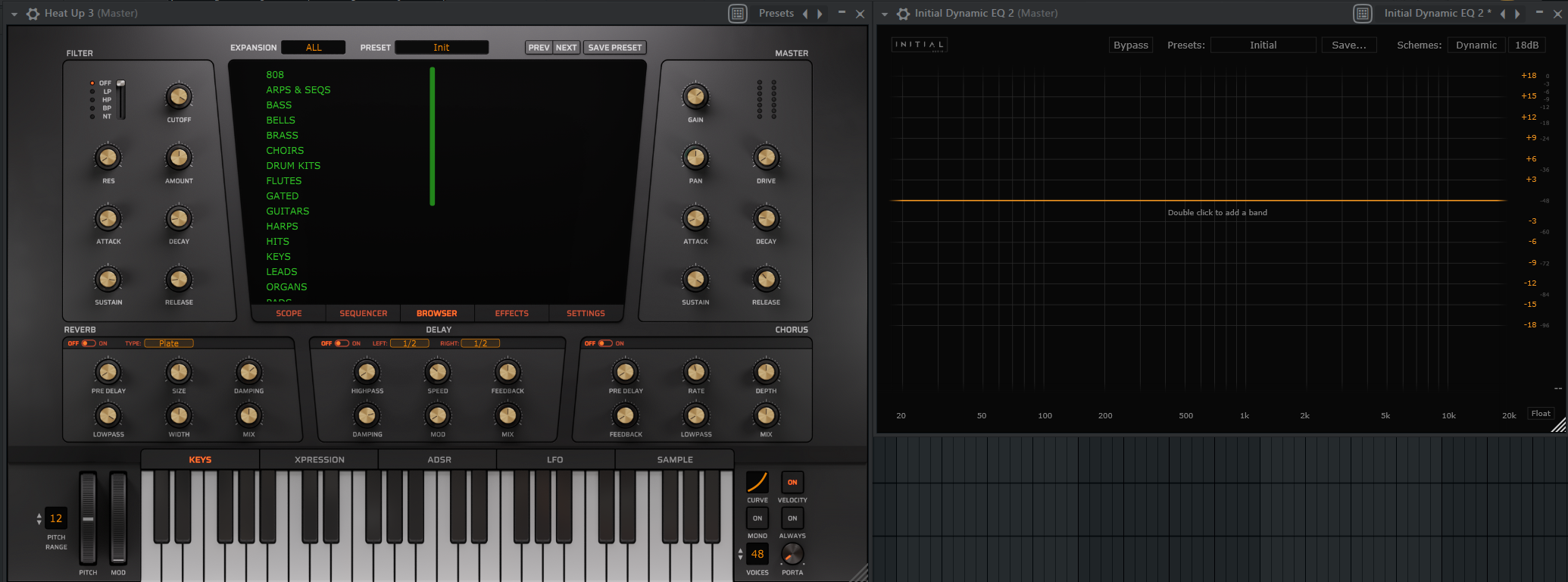Toggle the MONO ON button

point(757,518)
